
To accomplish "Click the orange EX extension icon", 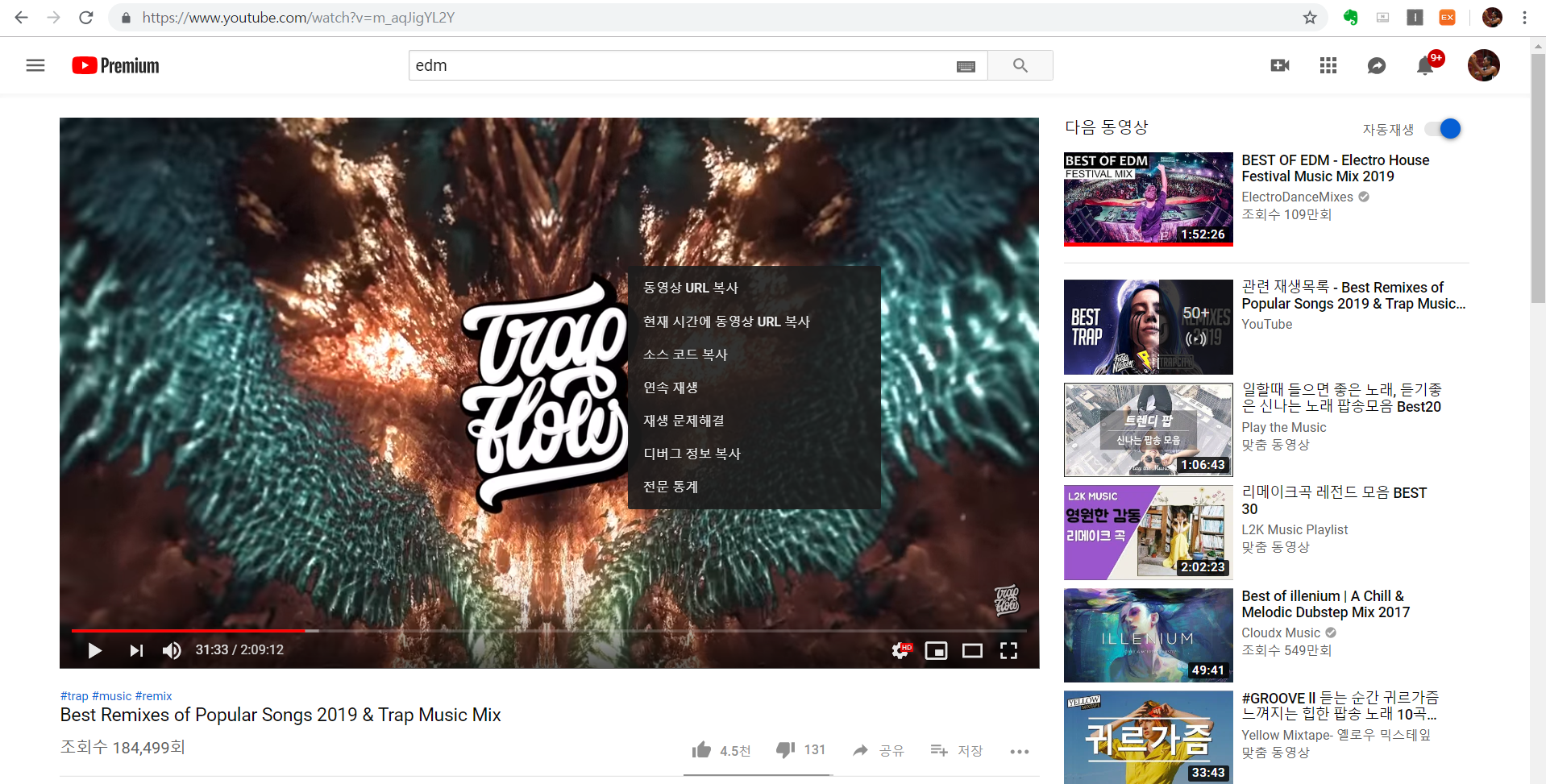I will click(1448, 17).
